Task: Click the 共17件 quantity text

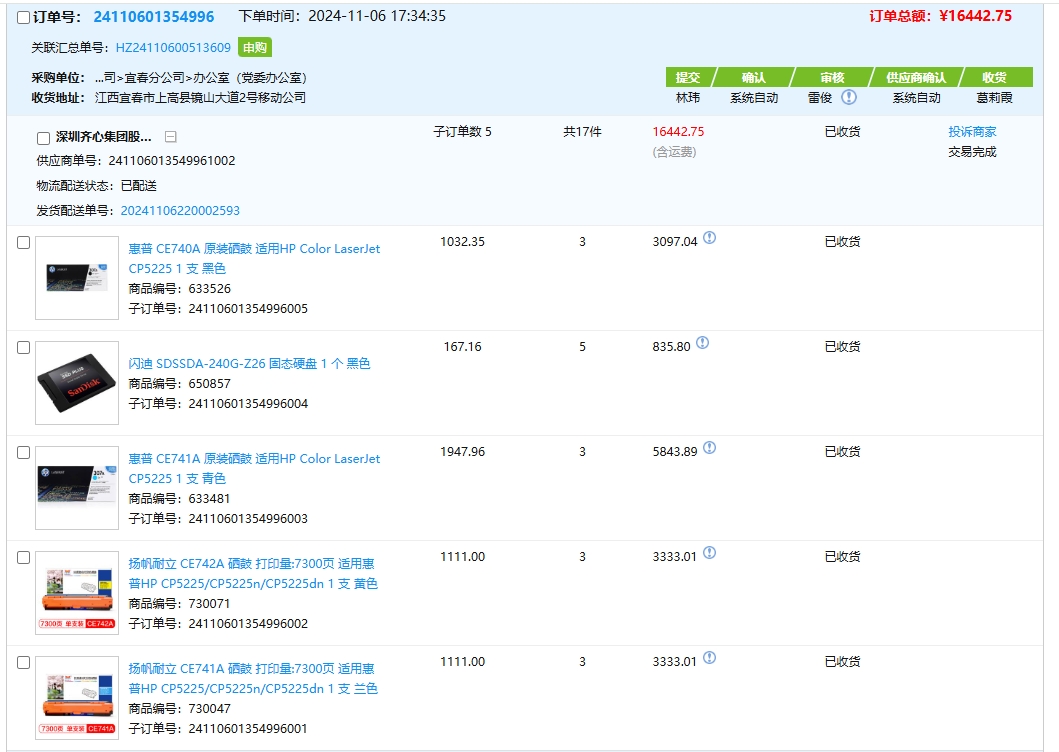Action: coord(582,132)
